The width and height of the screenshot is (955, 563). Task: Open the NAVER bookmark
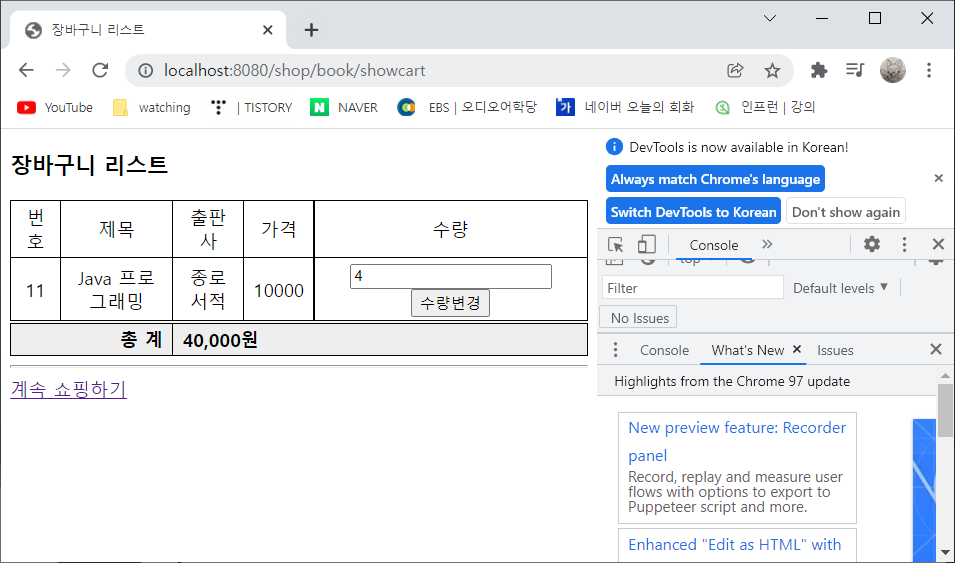click(x=344, y=108)
